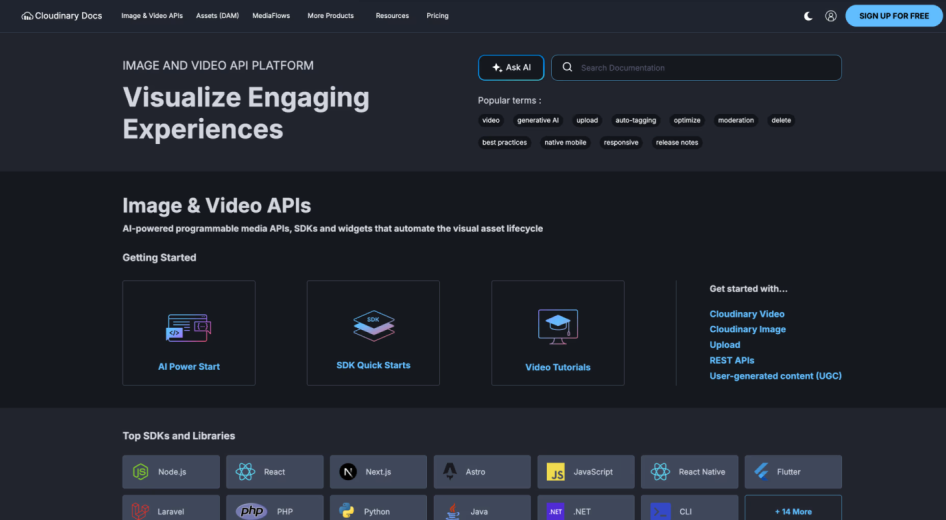Click the Next.js N logo
The width and height of the screenshot is (946, 520).
pyautogui.click(x=348, y=472)
